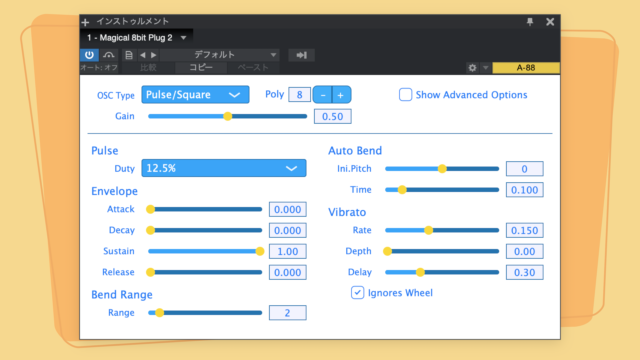Add instrument with the plus icon
This screenshot has height=360, width=640.
pyautogui.click(x=85, y=22)
